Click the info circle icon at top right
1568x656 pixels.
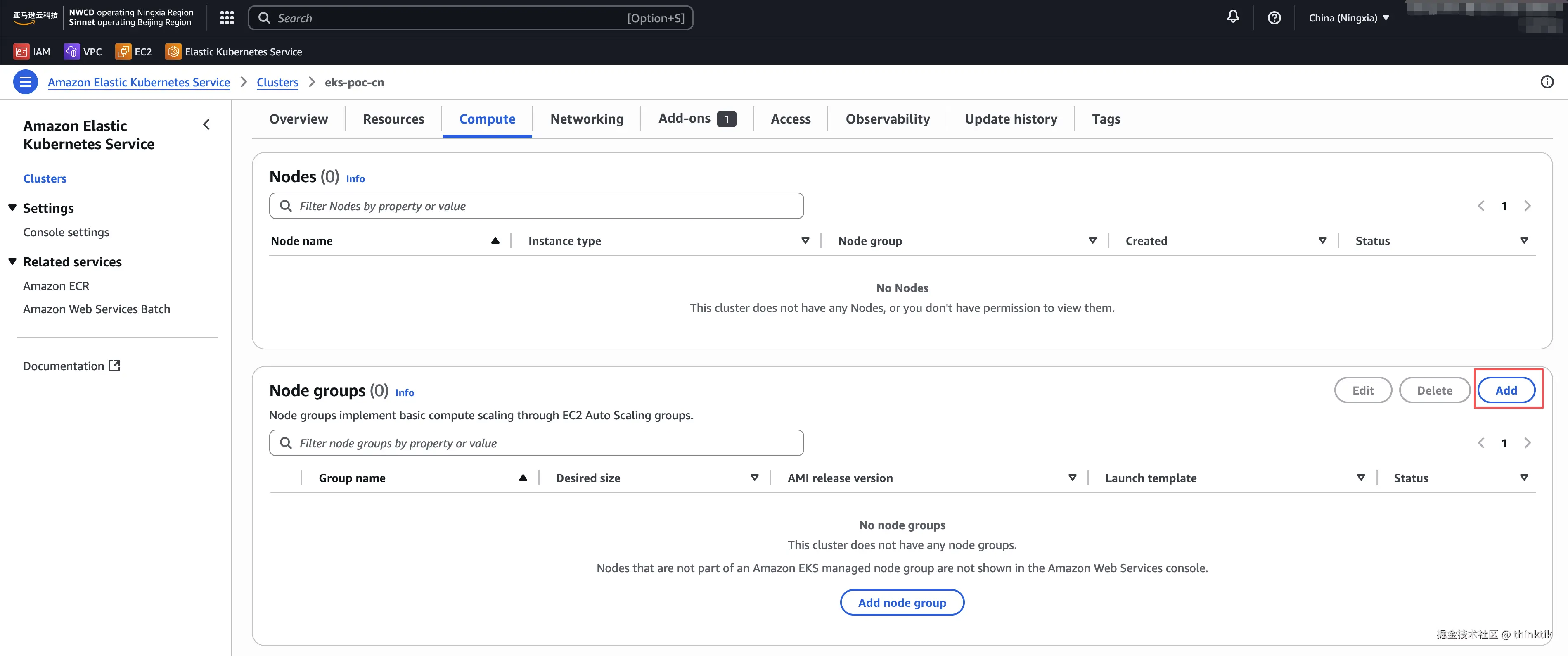coord(1547,82)
